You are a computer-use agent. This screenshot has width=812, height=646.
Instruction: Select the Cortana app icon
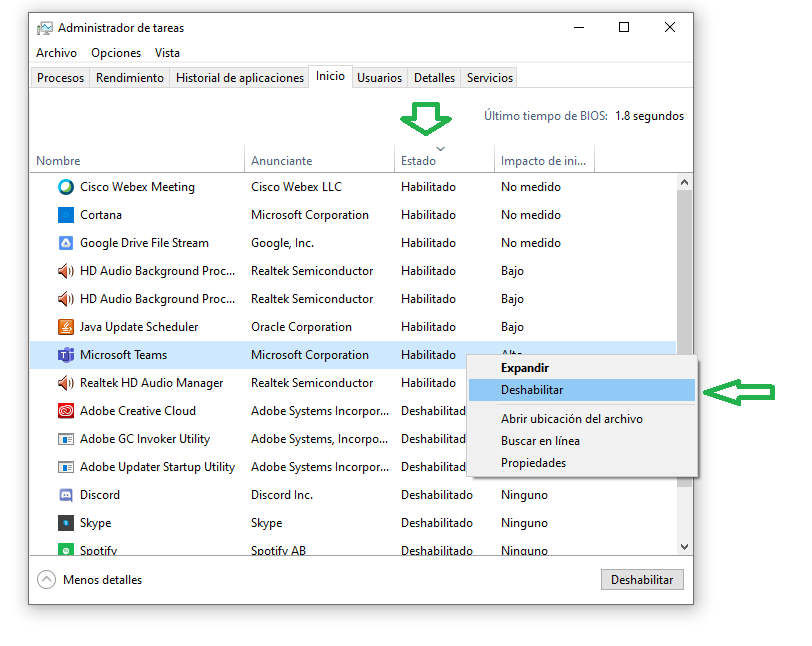coord(66,215)
